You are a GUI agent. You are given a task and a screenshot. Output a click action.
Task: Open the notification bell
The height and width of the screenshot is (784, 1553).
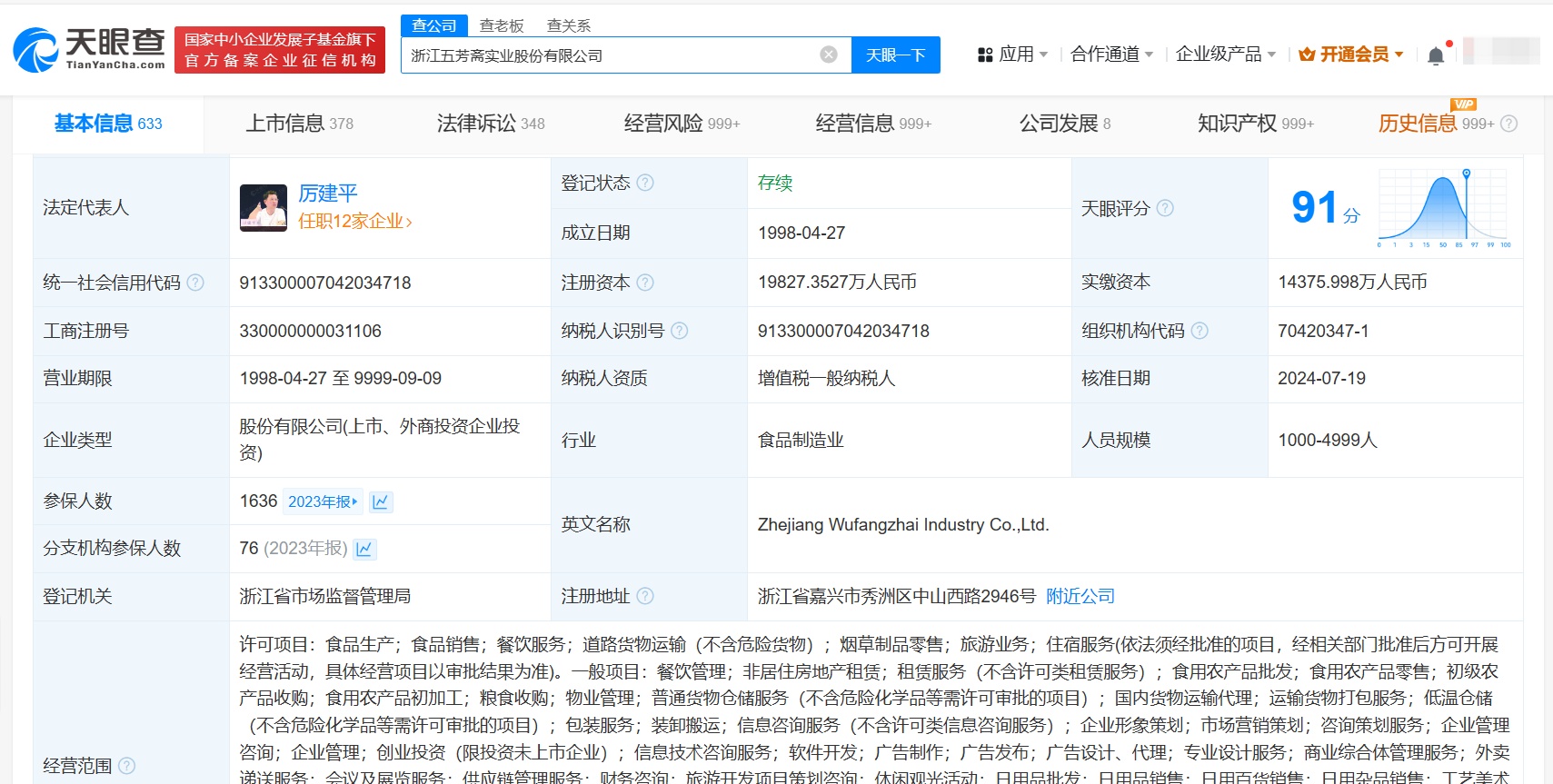tap(1436, 56)
